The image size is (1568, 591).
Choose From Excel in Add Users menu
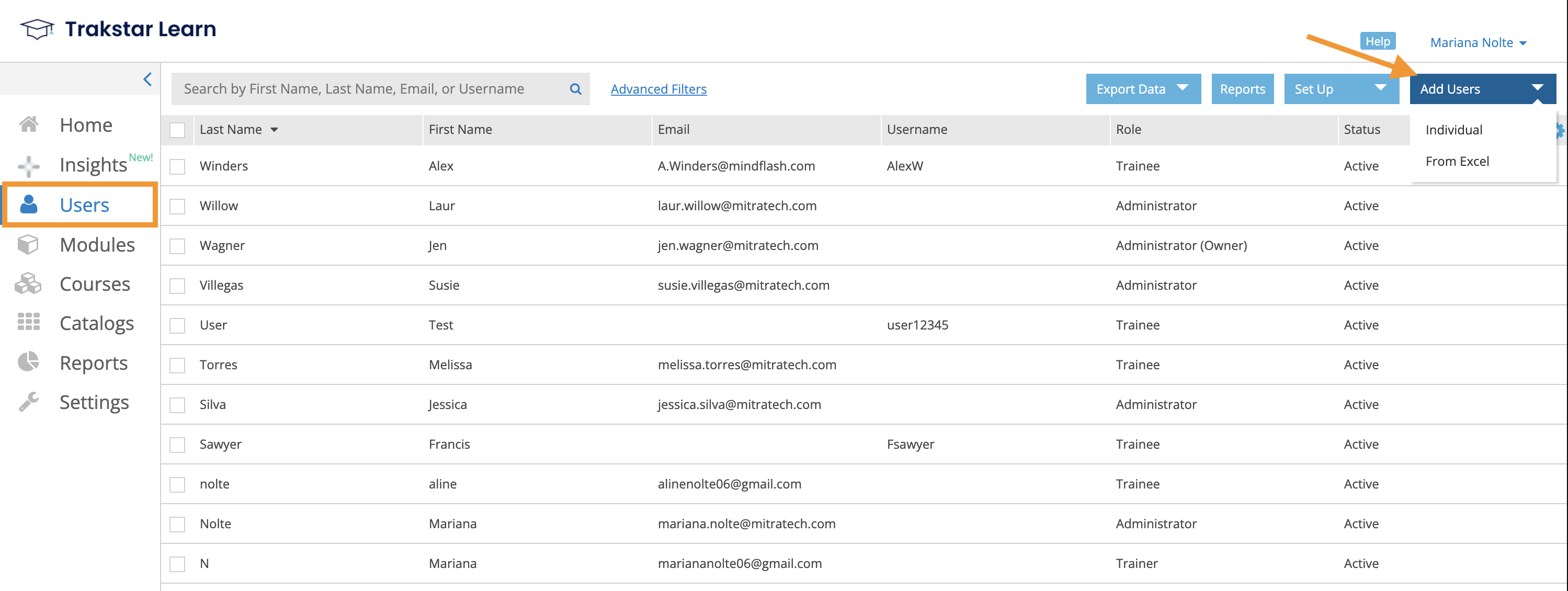point(1457,161)
